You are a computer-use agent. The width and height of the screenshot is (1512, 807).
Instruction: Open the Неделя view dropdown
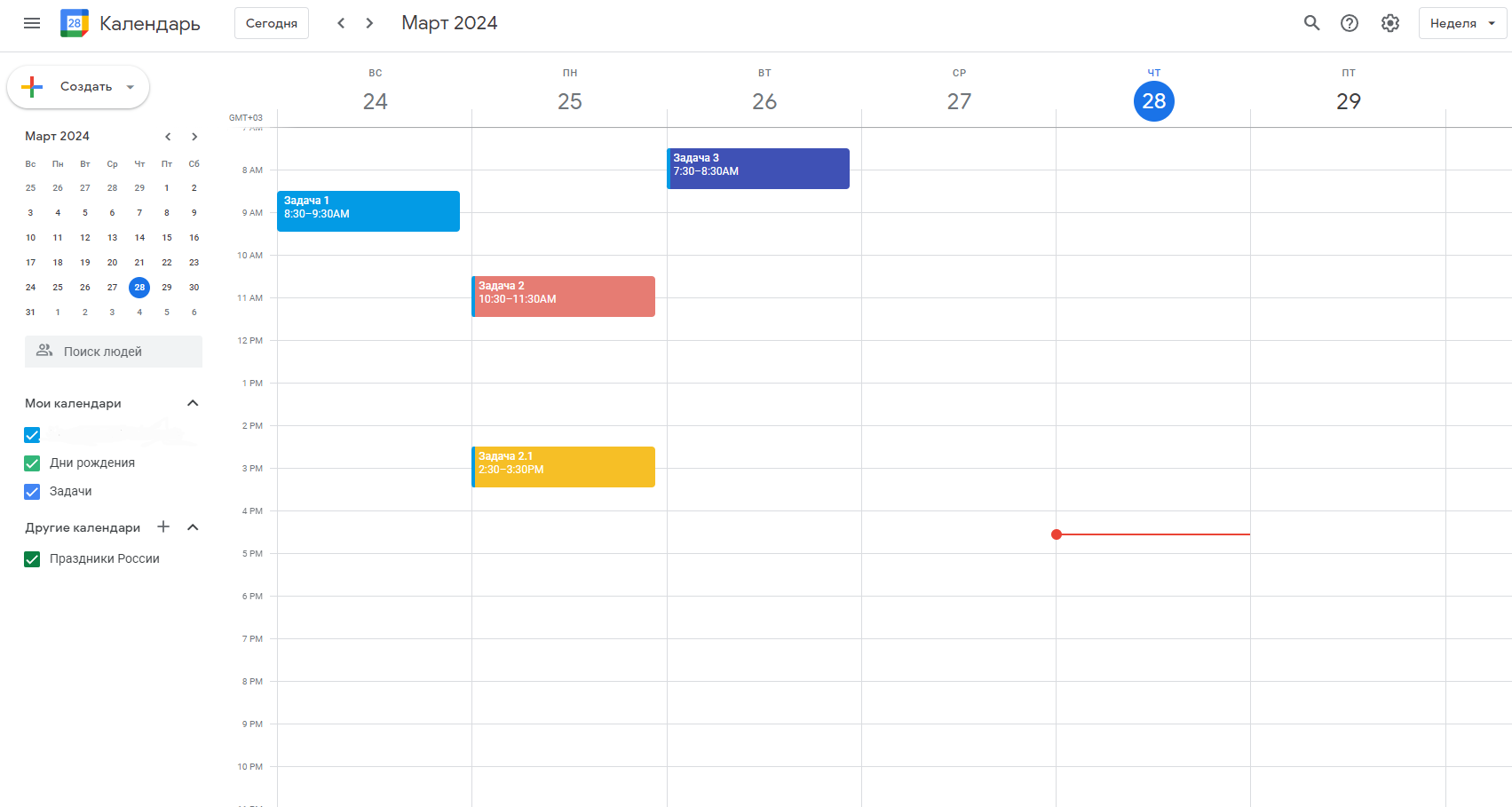(x=1462, y=23)
